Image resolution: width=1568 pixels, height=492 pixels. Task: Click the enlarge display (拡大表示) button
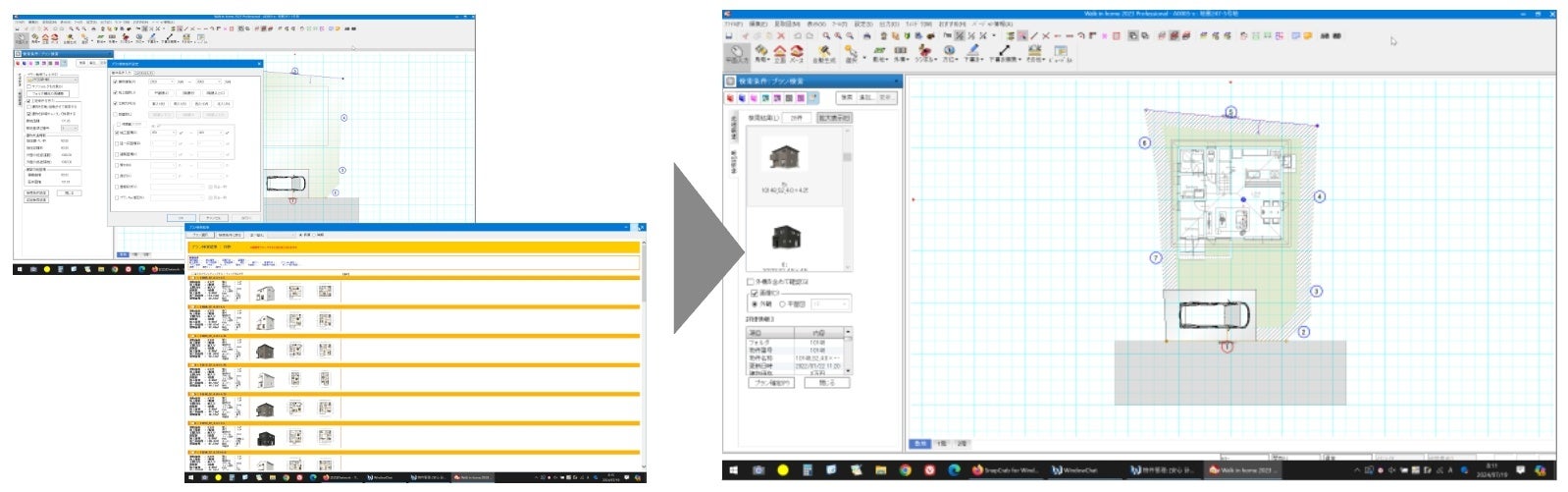[x=835, y=118]
